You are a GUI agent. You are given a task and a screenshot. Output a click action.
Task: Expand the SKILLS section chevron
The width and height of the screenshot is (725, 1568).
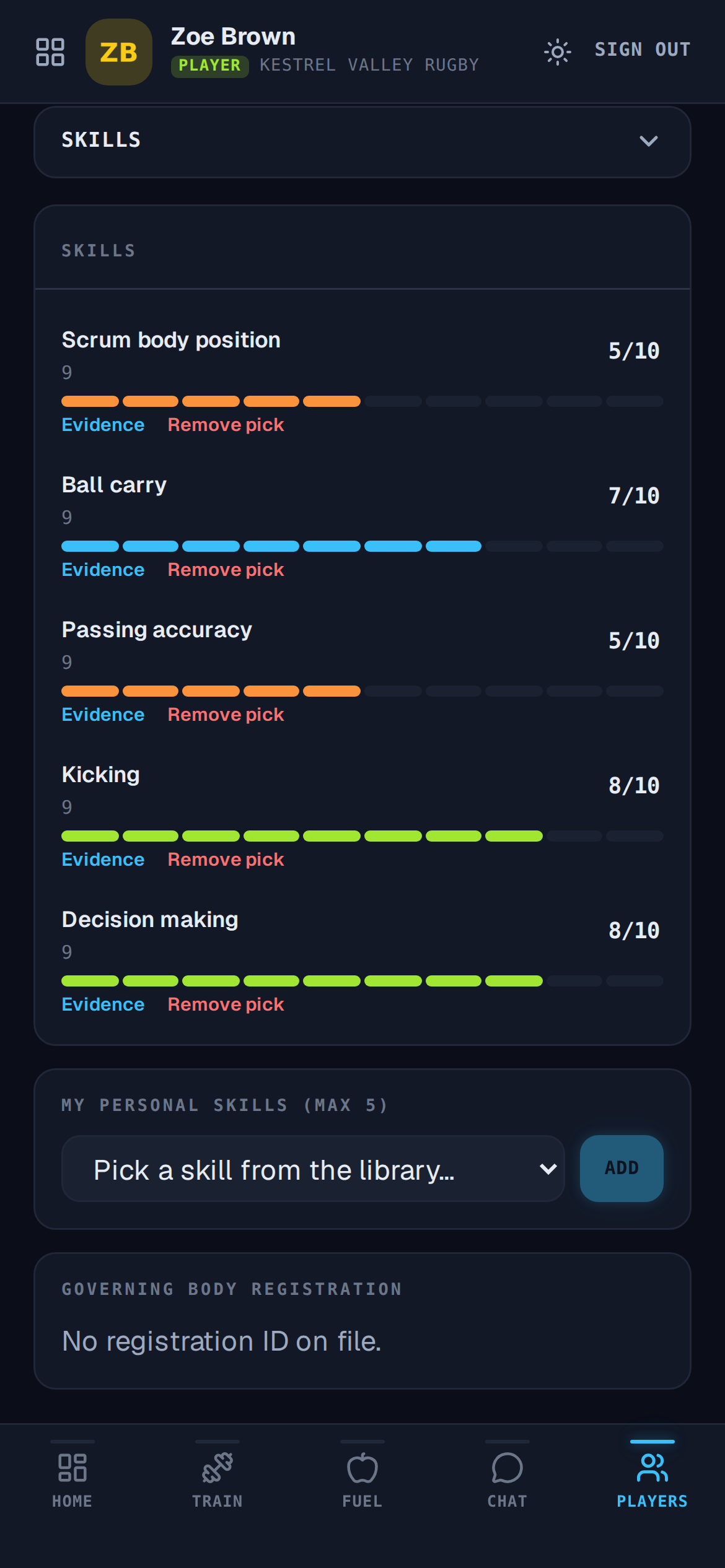coord(648,141)
